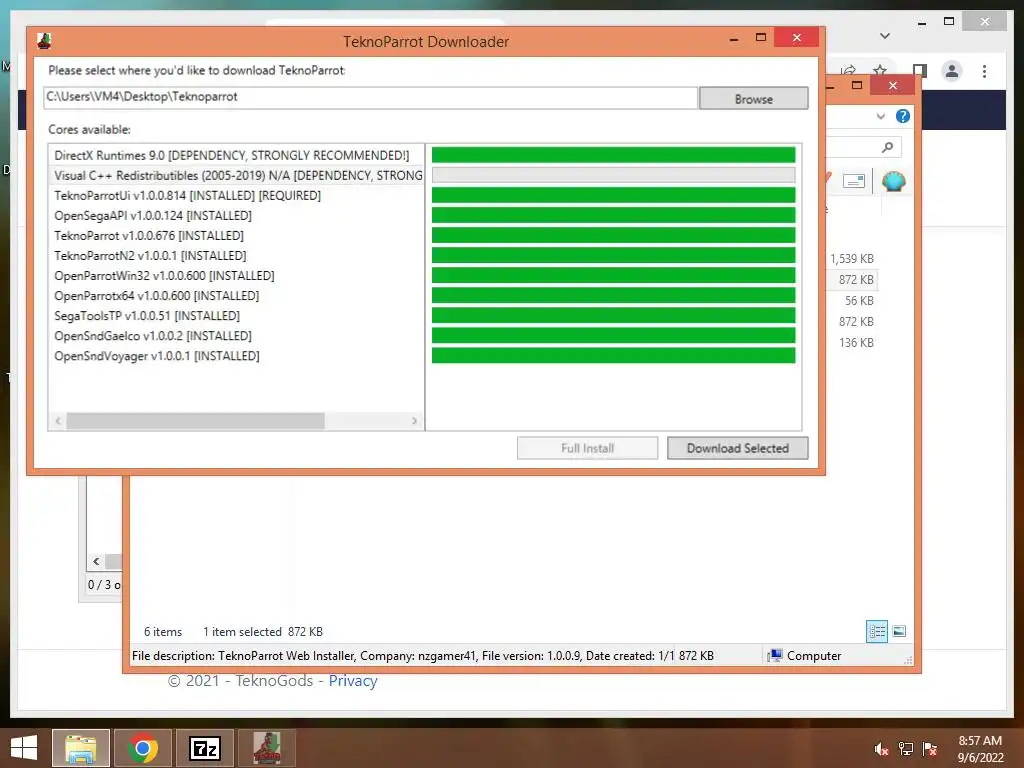Open File Explorer from the taskbar
Viewport: 1024px width, 768px height.
pos(81,748)
